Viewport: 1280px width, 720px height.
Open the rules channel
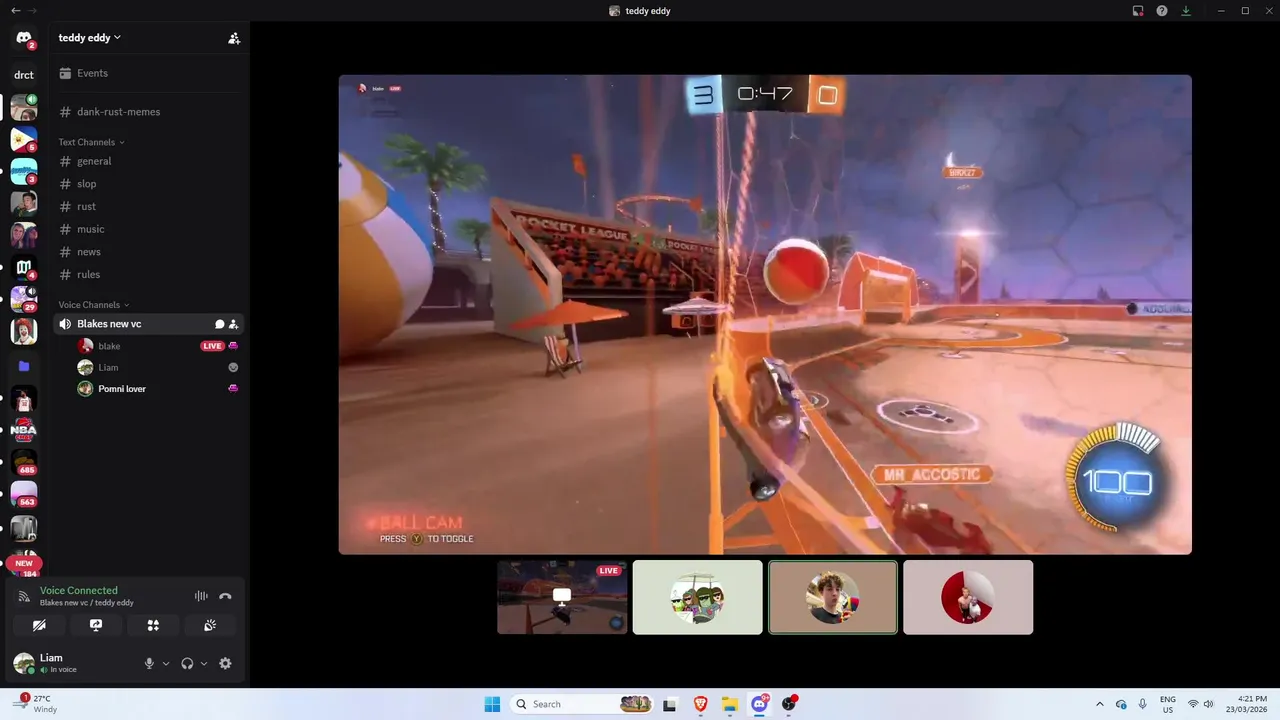148,274
